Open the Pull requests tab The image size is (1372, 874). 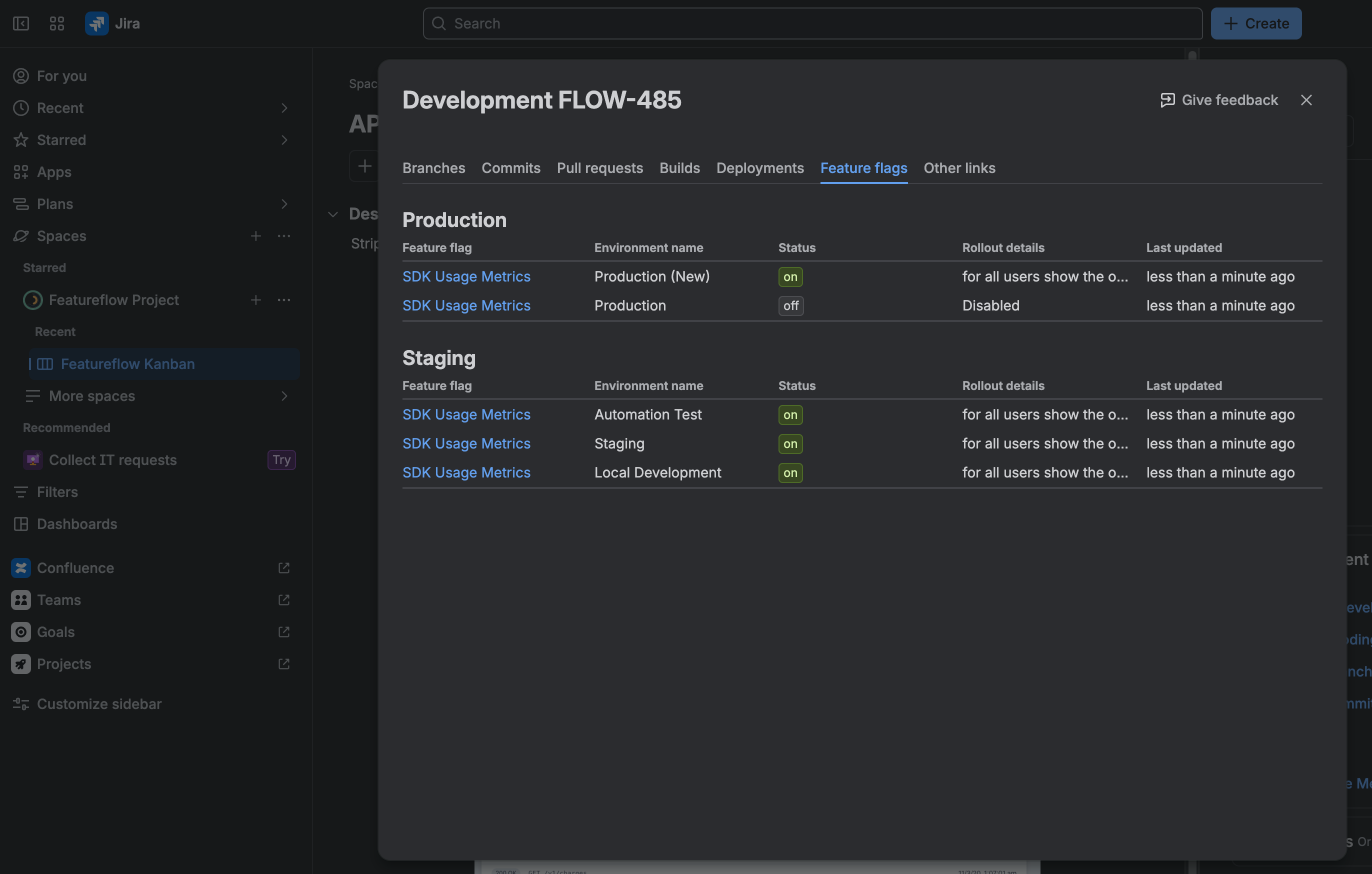(x=600, y=167)
